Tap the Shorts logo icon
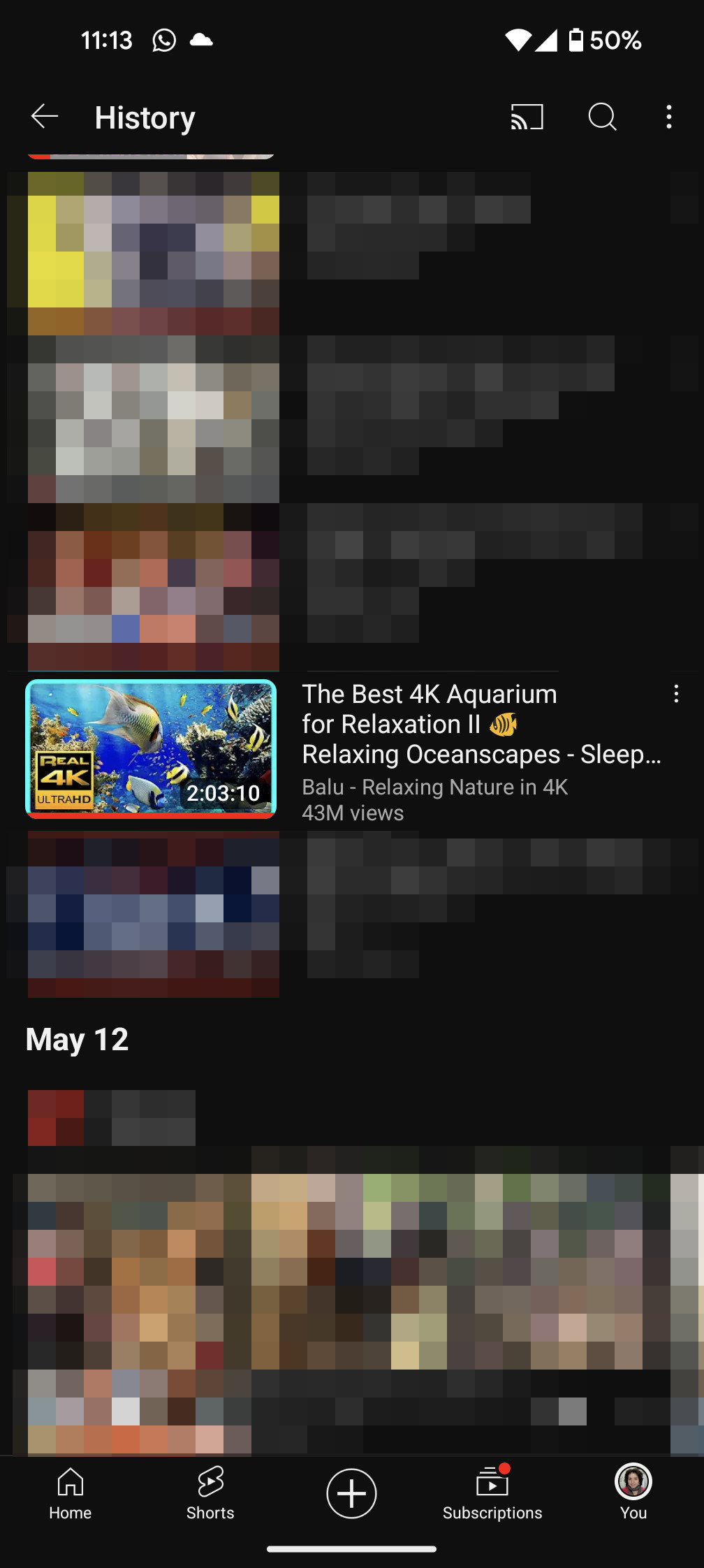 pyautogui.click(x=210, y=1481)
